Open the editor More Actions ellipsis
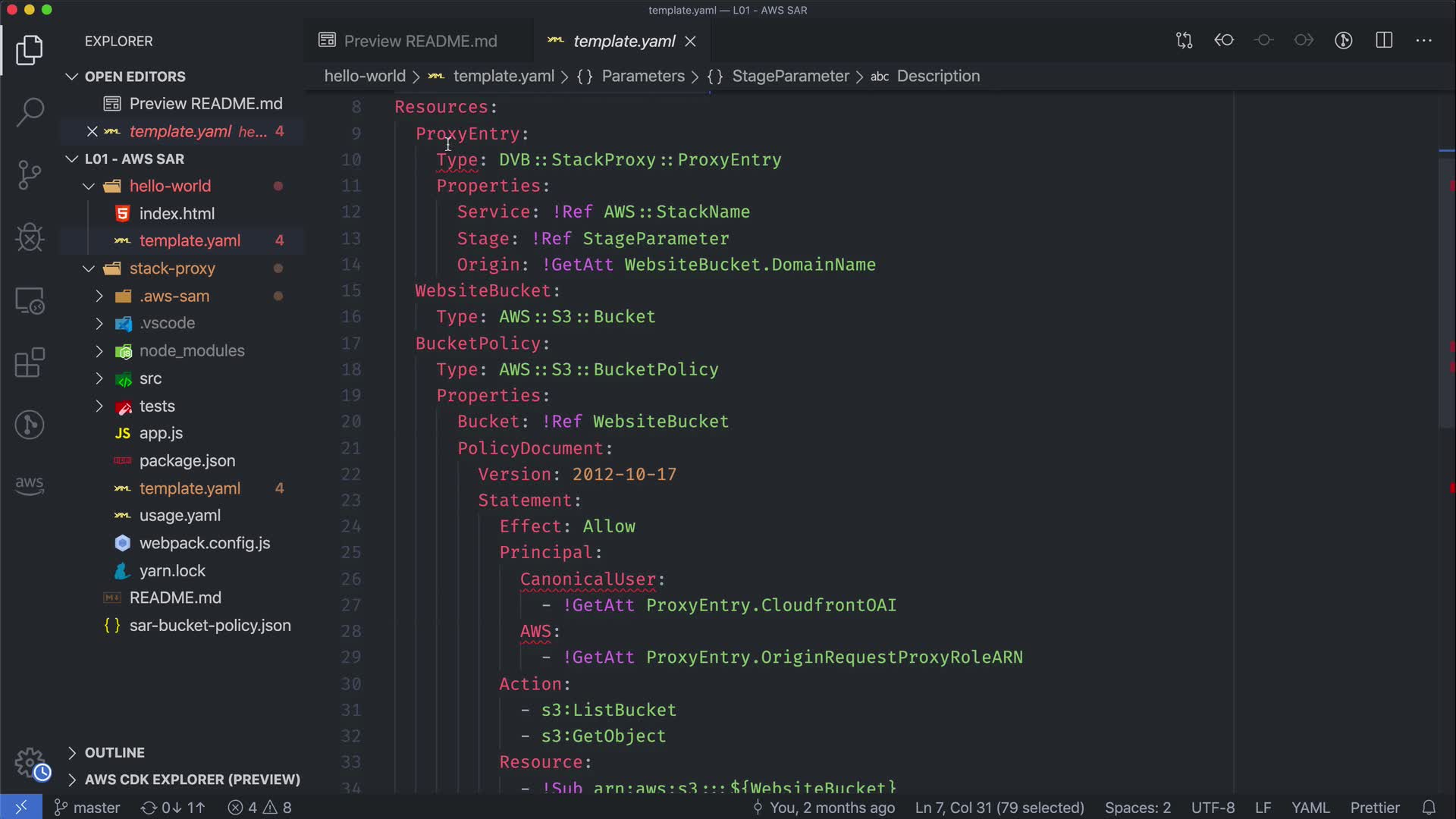Image resolution: width=1456 pixels, height=819 pixels. (x=1423, y=40)
